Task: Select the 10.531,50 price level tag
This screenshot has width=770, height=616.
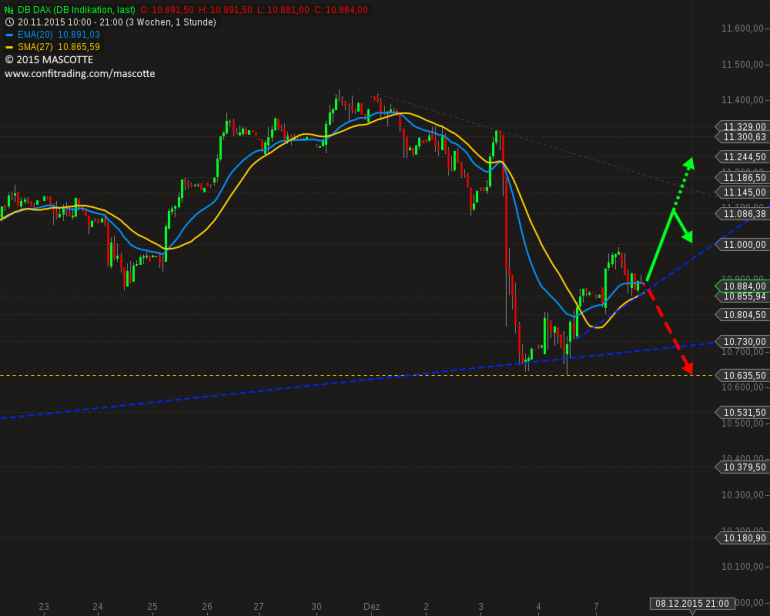Action: (742, 412)
